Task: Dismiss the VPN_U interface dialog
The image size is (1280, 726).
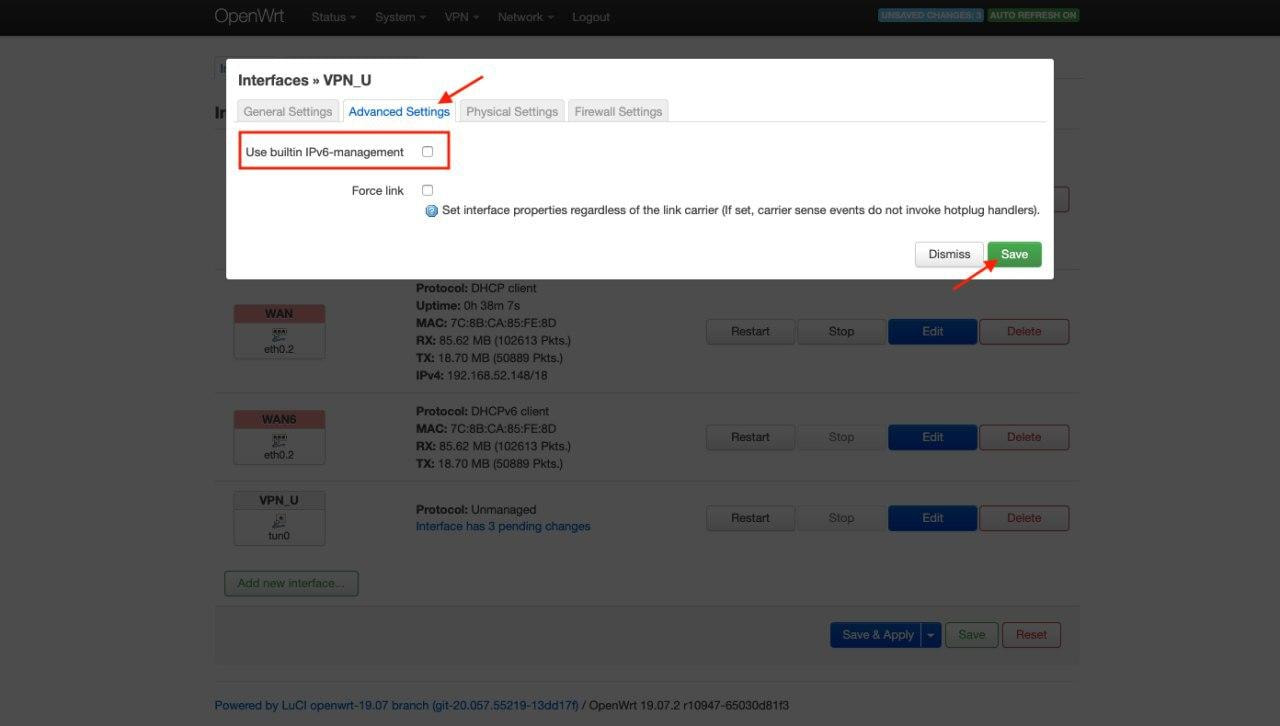Action: (949, 254)
